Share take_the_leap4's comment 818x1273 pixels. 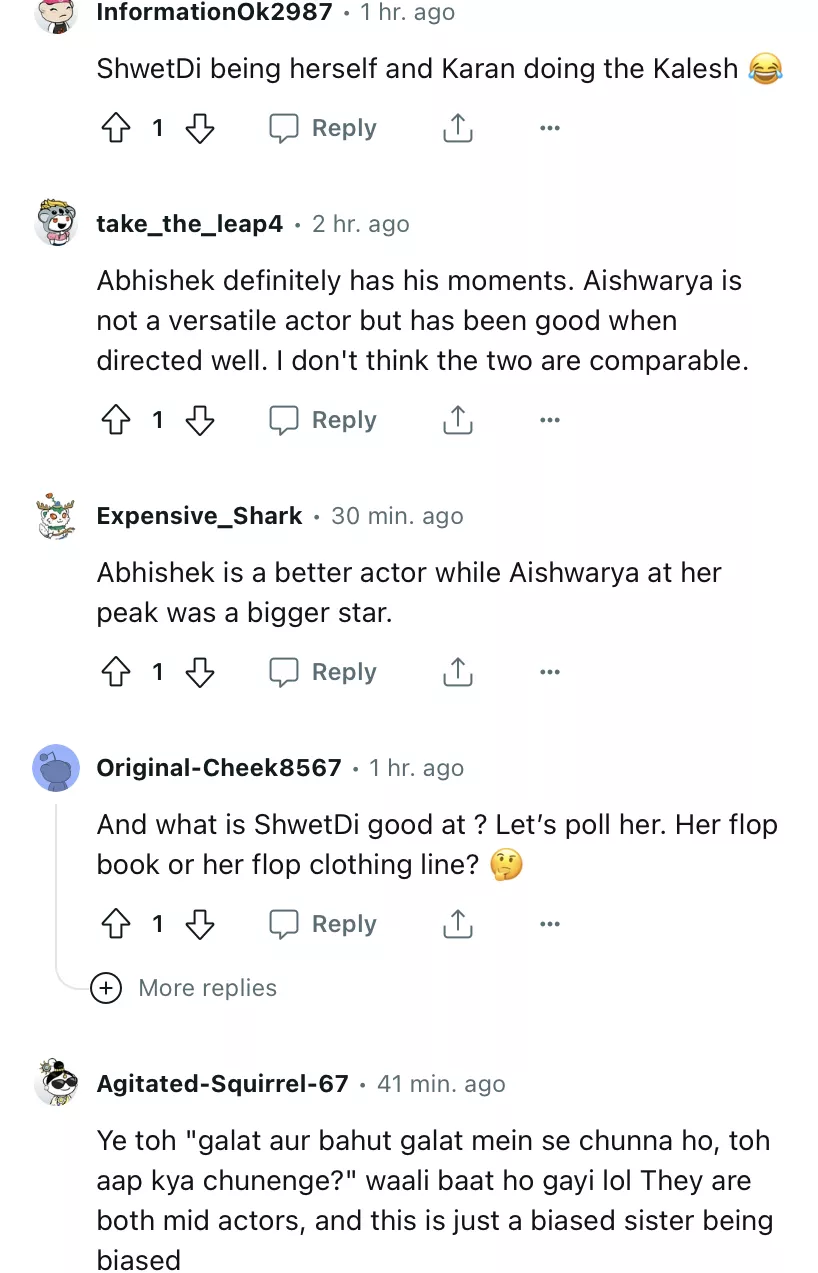coord(457,420)
